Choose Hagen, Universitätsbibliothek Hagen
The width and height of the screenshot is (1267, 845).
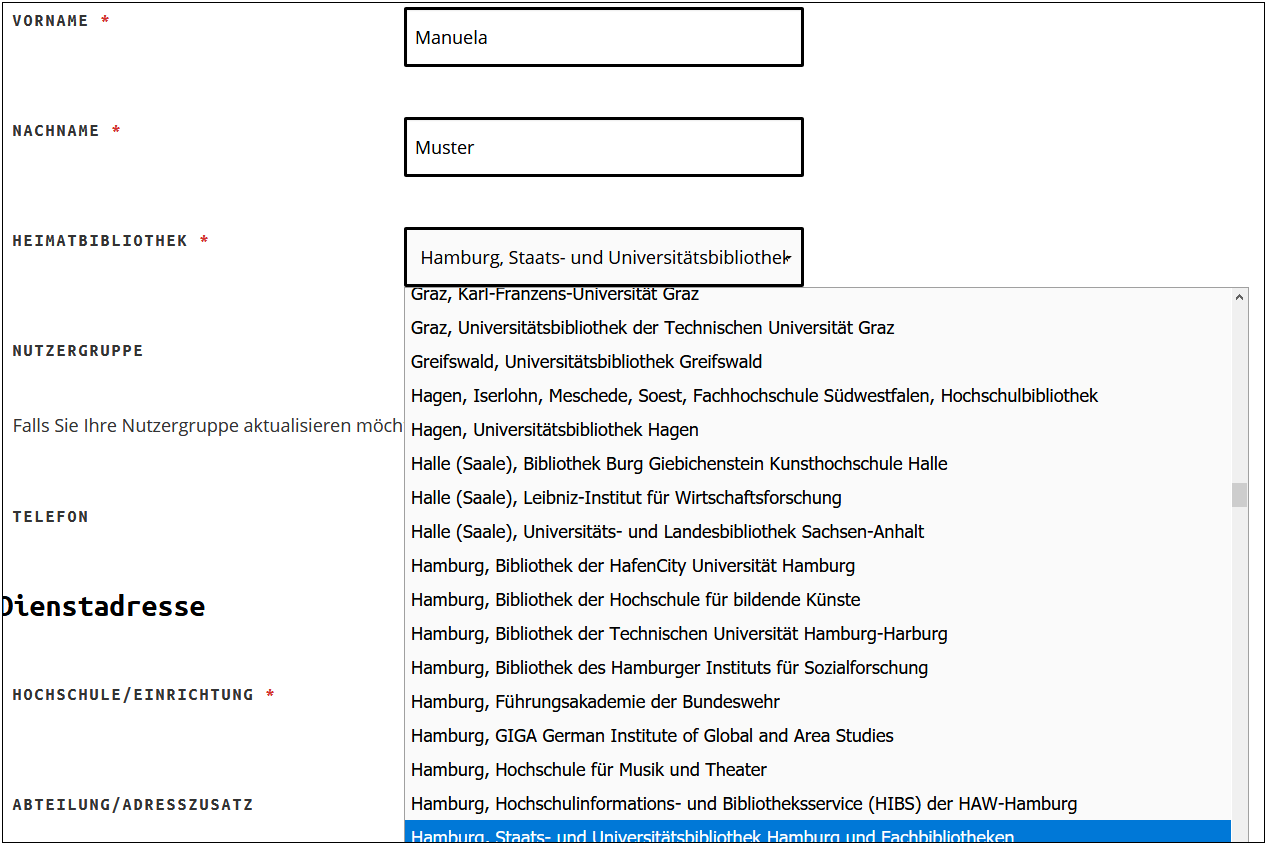pyautogui.click(x=818, y=430)
